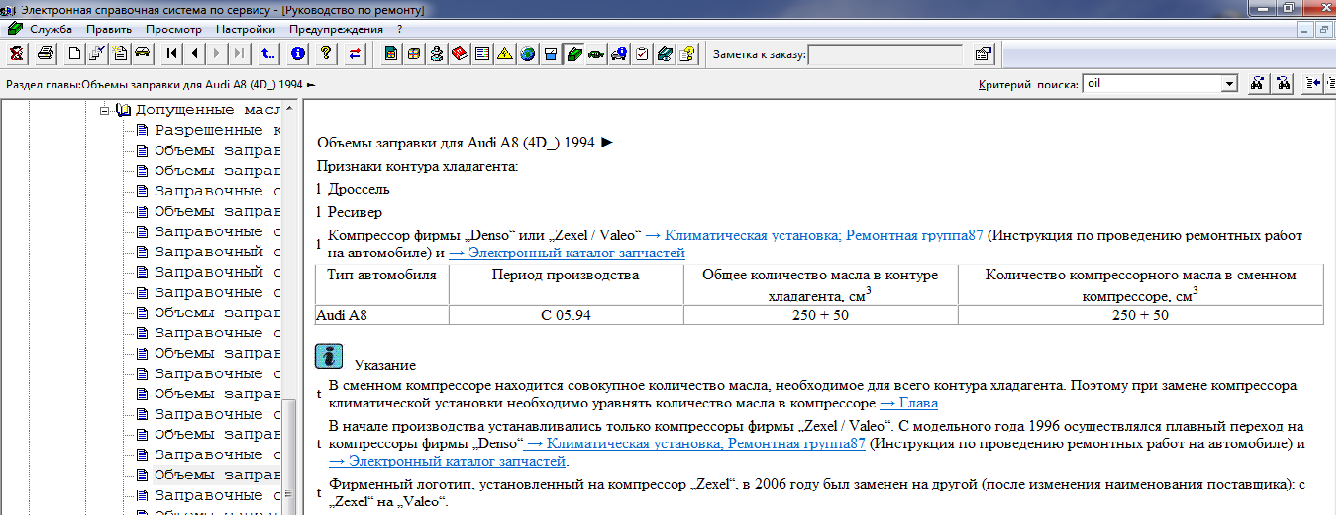The image size is (1336, 515).
Task: Click the blank new page icon
Action: tap(74, 54)
